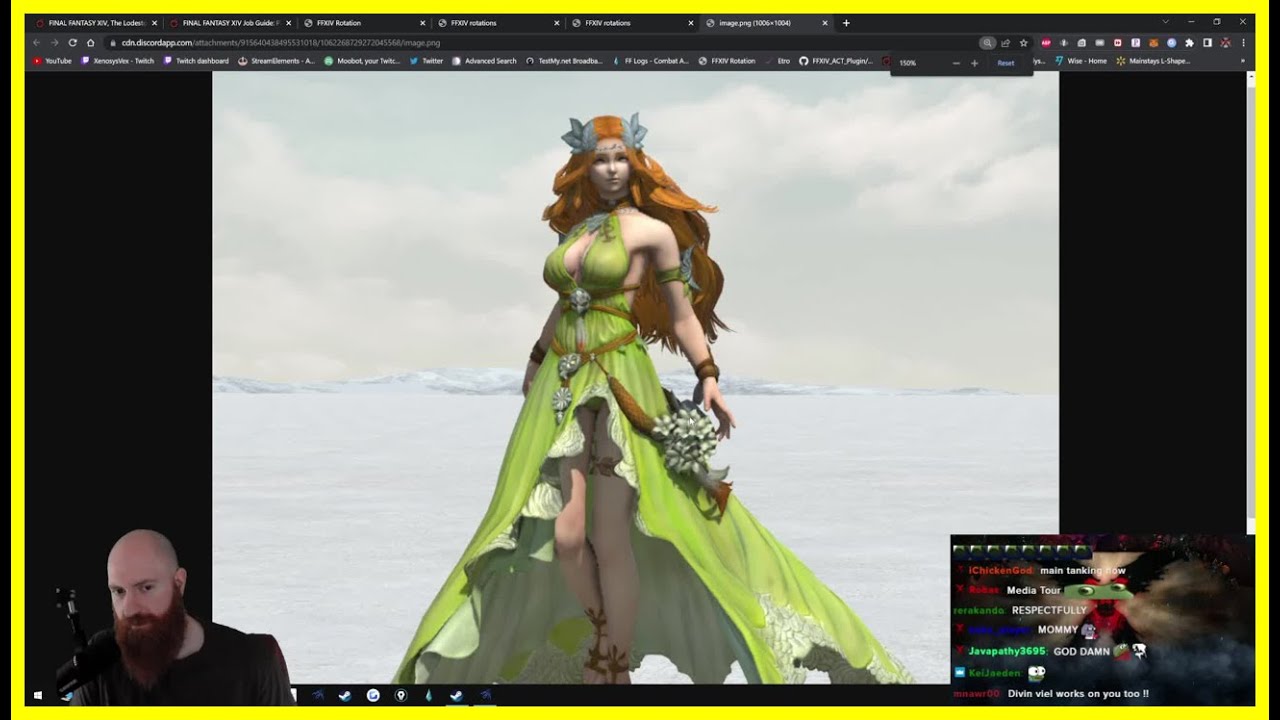The height and width of the screenshot is (720, 1280).
Task: Open the FF Logs - Combat bookmark
Action: (650, 61)
